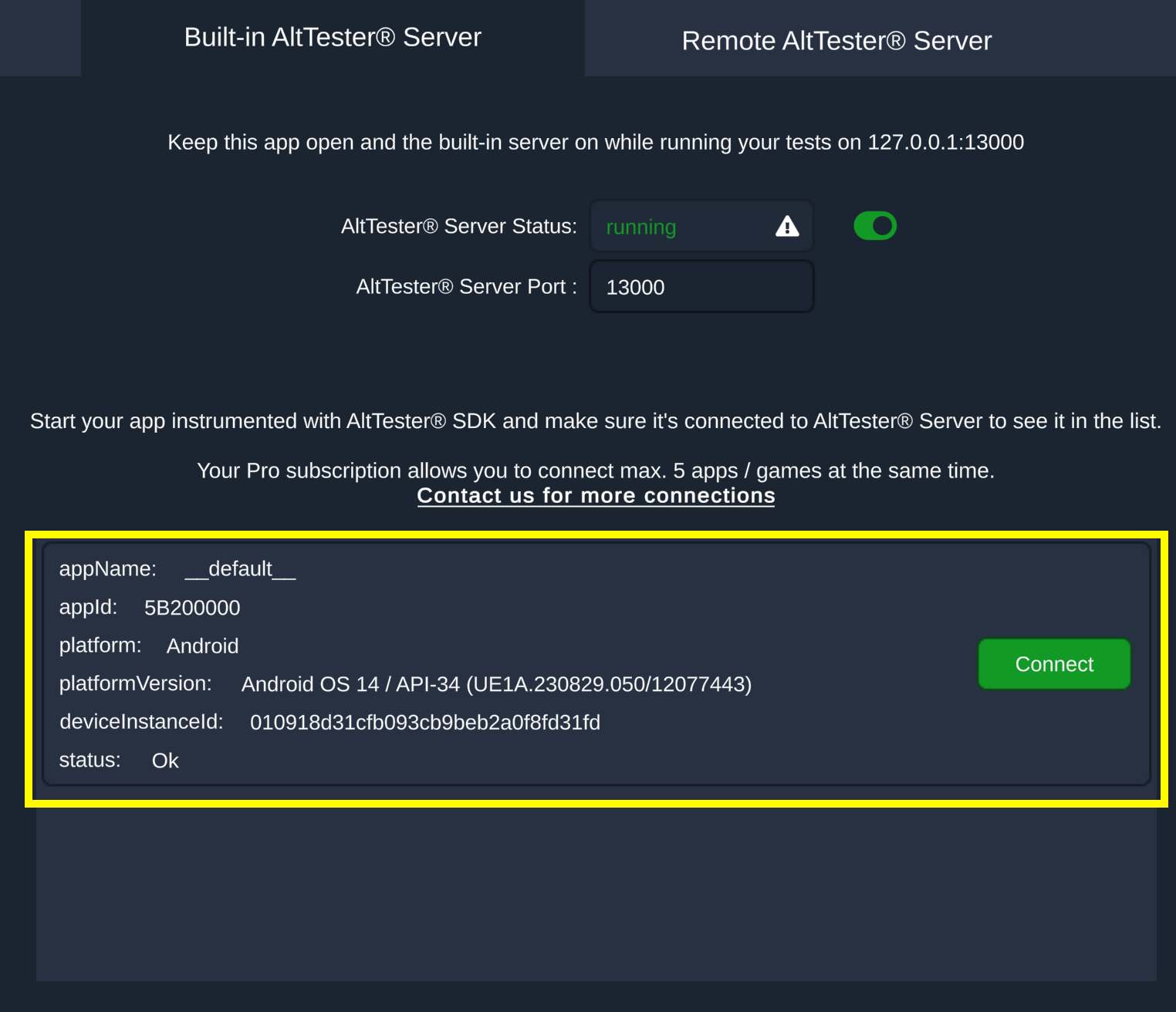Click the platformVersion Android OS 14 text

click(x=496, y=684)
